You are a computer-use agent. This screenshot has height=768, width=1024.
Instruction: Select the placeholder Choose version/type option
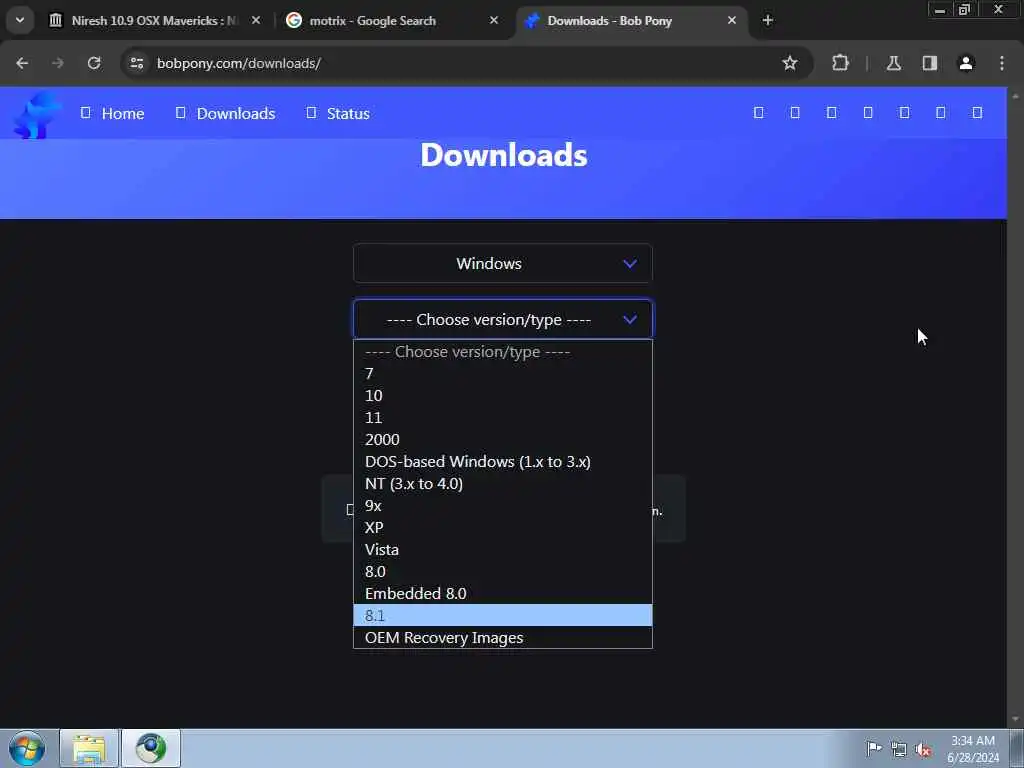tap(503, 351)
